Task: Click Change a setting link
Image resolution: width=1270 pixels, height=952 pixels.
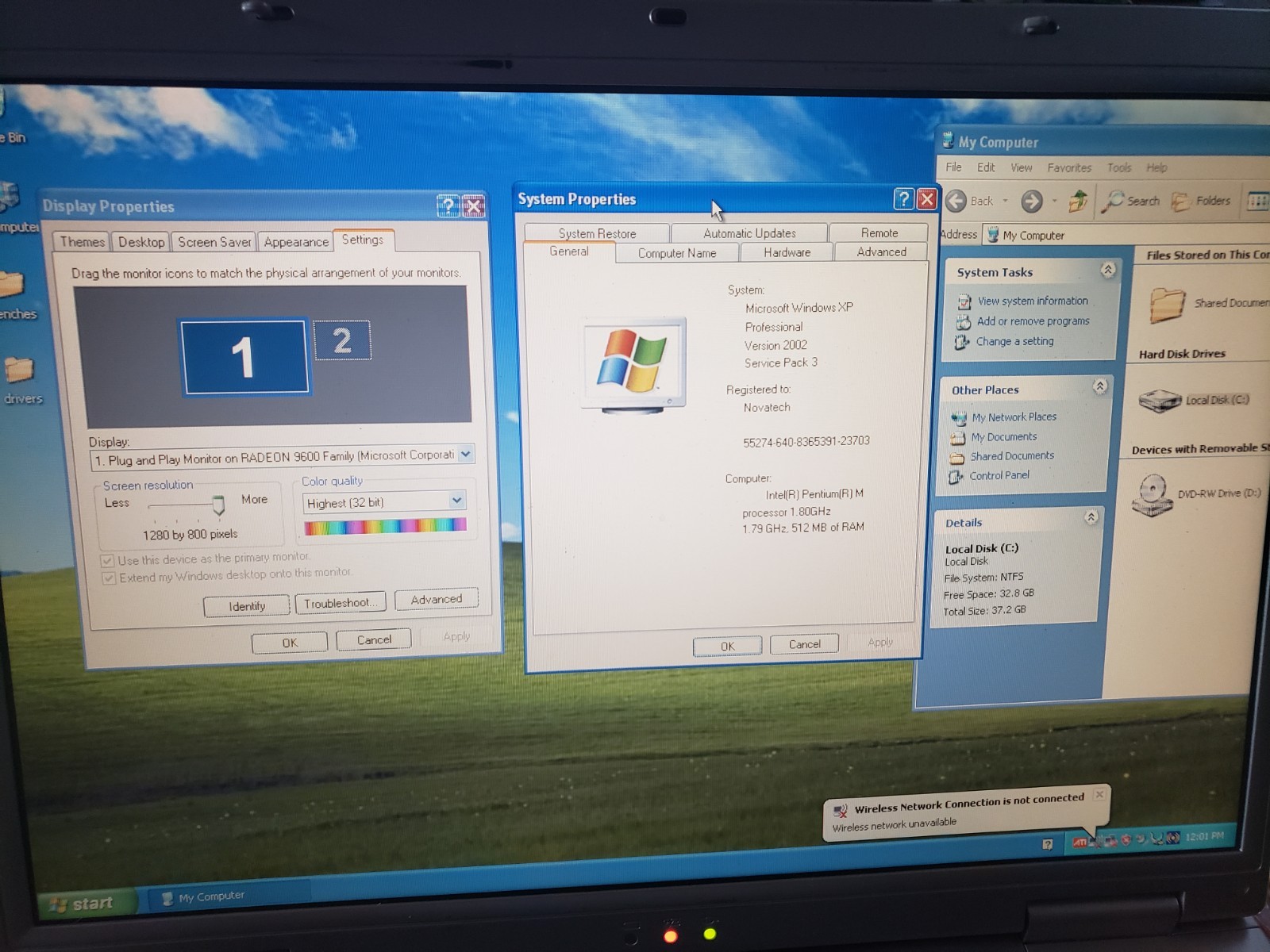Action: tap(1014, 341)
